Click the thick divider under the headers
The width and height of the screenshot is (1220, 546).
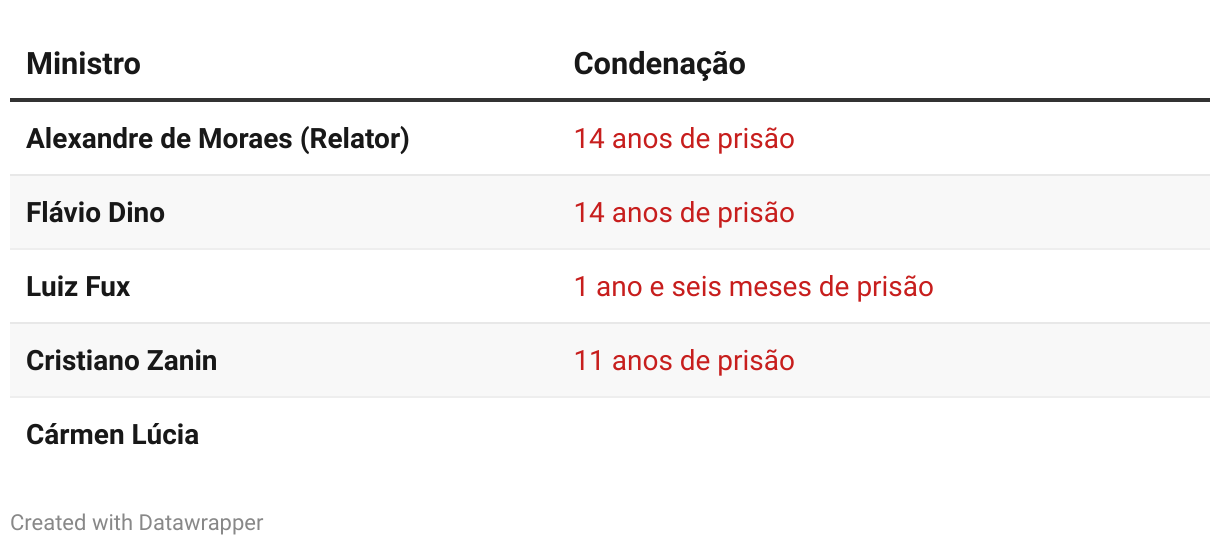coord(610,100)
